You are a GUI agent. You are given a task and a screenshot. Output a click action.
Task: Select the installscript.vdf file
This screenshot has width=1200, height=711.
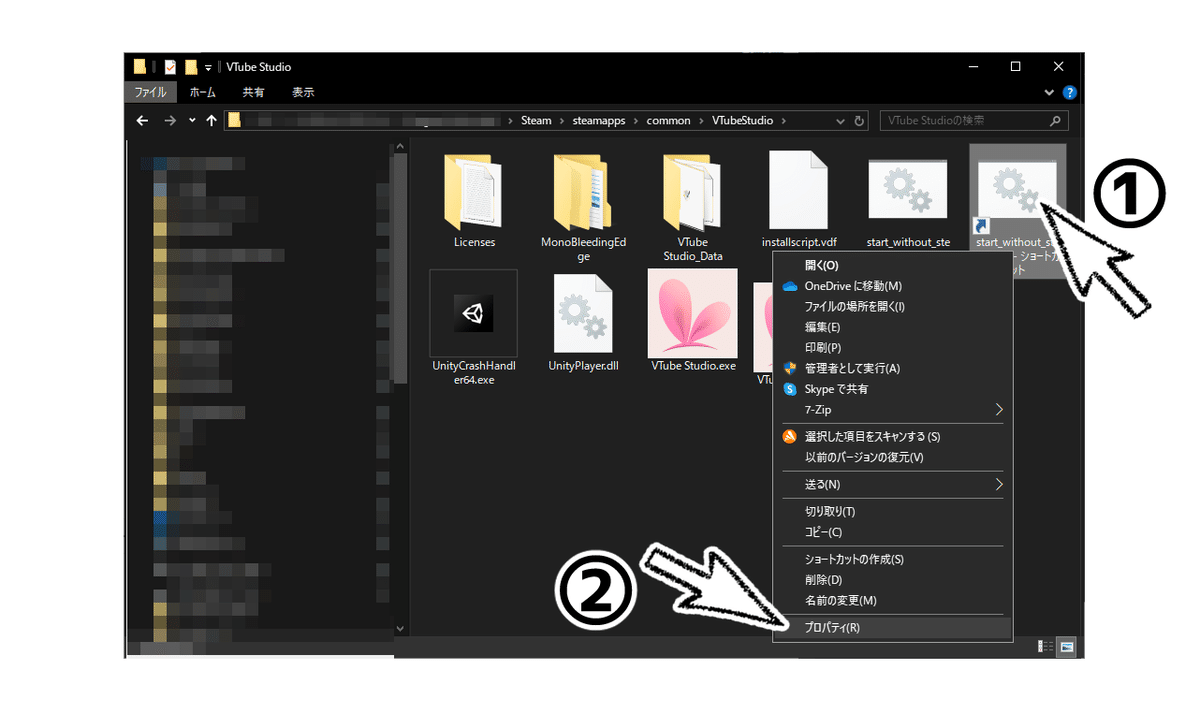coord(798,200)
